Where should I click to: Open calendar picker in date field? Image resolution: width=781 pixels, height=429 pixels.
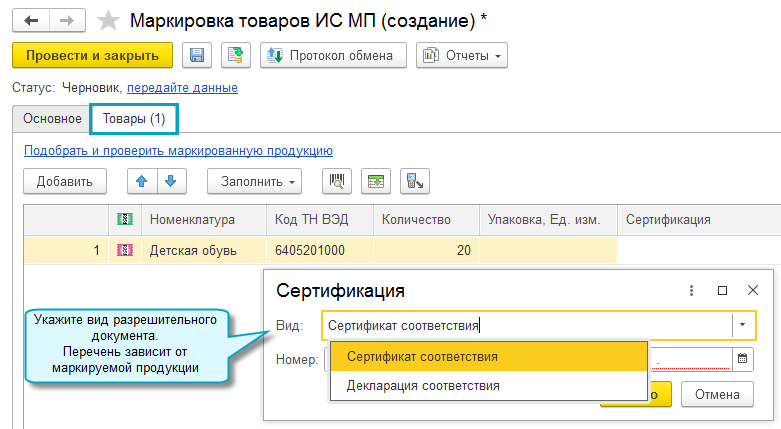742,358
